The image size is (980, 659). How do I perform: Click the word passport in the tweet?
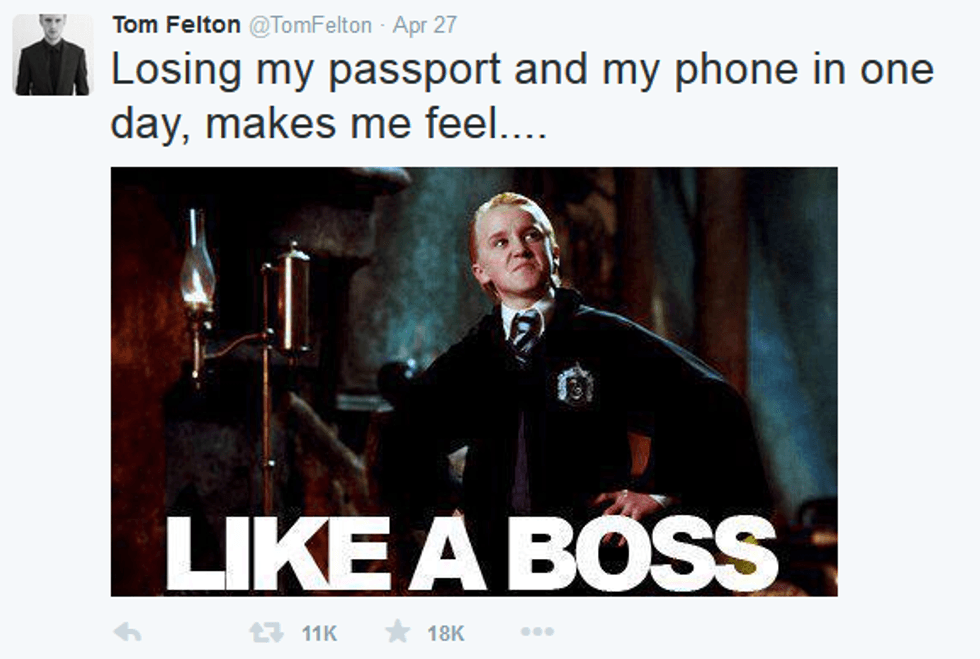point(414,70)
